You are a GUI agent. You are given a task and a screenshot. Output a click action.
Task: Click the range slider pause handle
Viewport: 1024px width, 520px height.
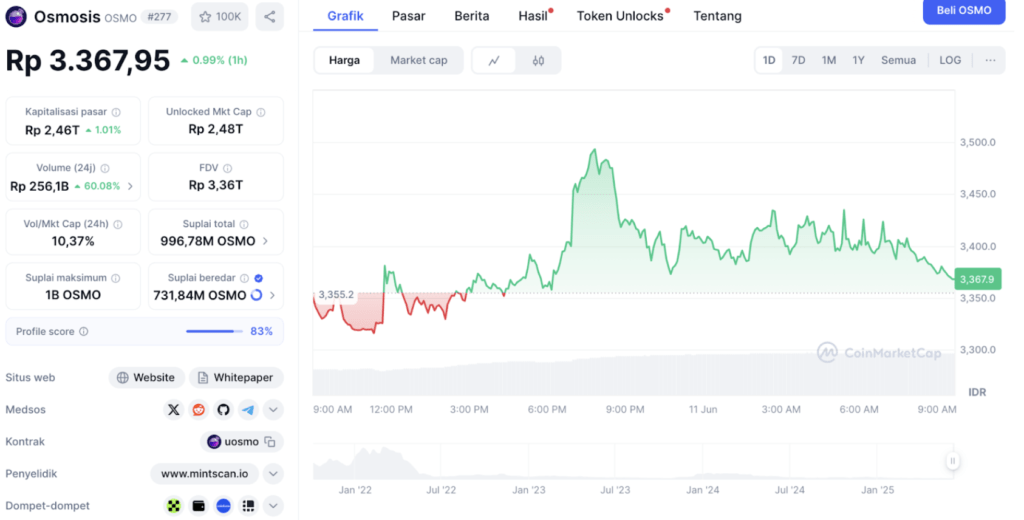952,461
